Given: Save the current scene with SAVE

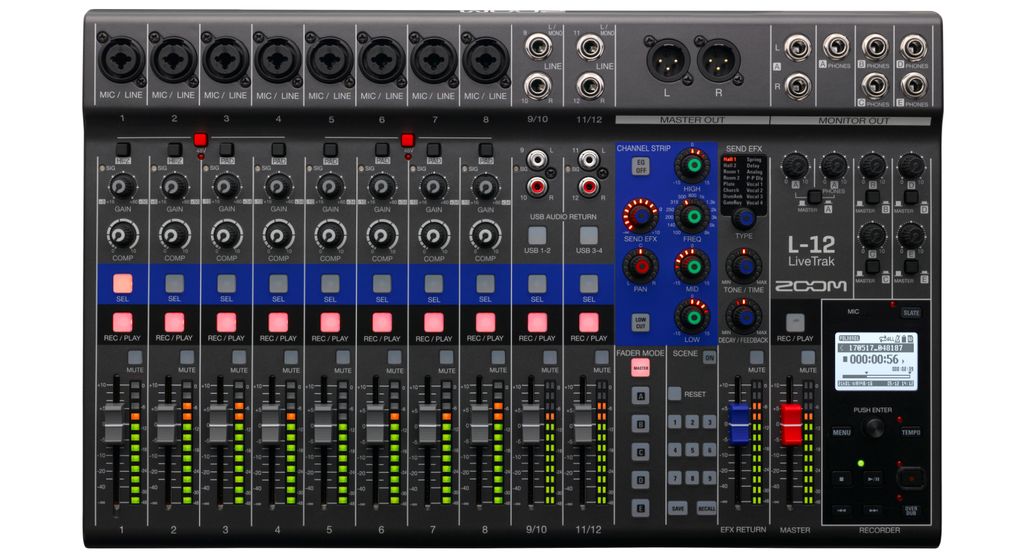Looking at the screenshot, I should point(677,508).
